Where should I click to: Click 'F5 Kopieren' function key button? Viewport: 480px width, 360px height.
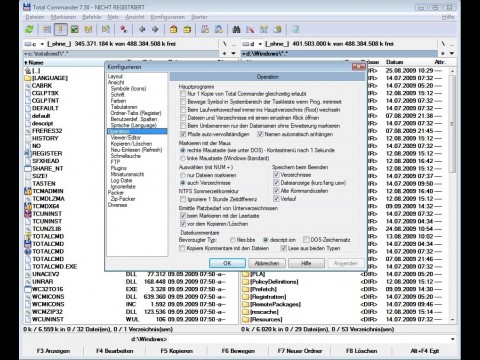[x=176, y=351]
